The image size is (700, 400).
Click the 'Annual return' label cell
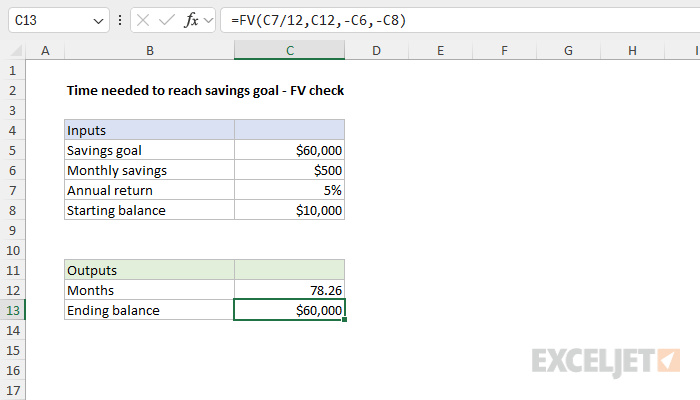pyautogui.click(x=150, y=190)
